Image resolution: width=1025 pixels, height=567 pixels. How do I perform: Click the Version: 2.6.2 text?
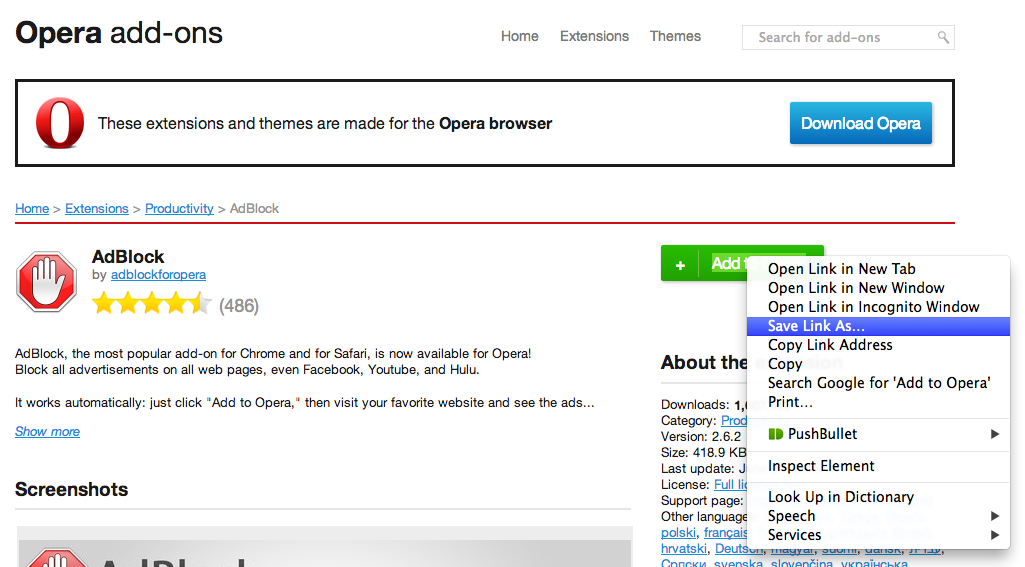pos(701,436)
